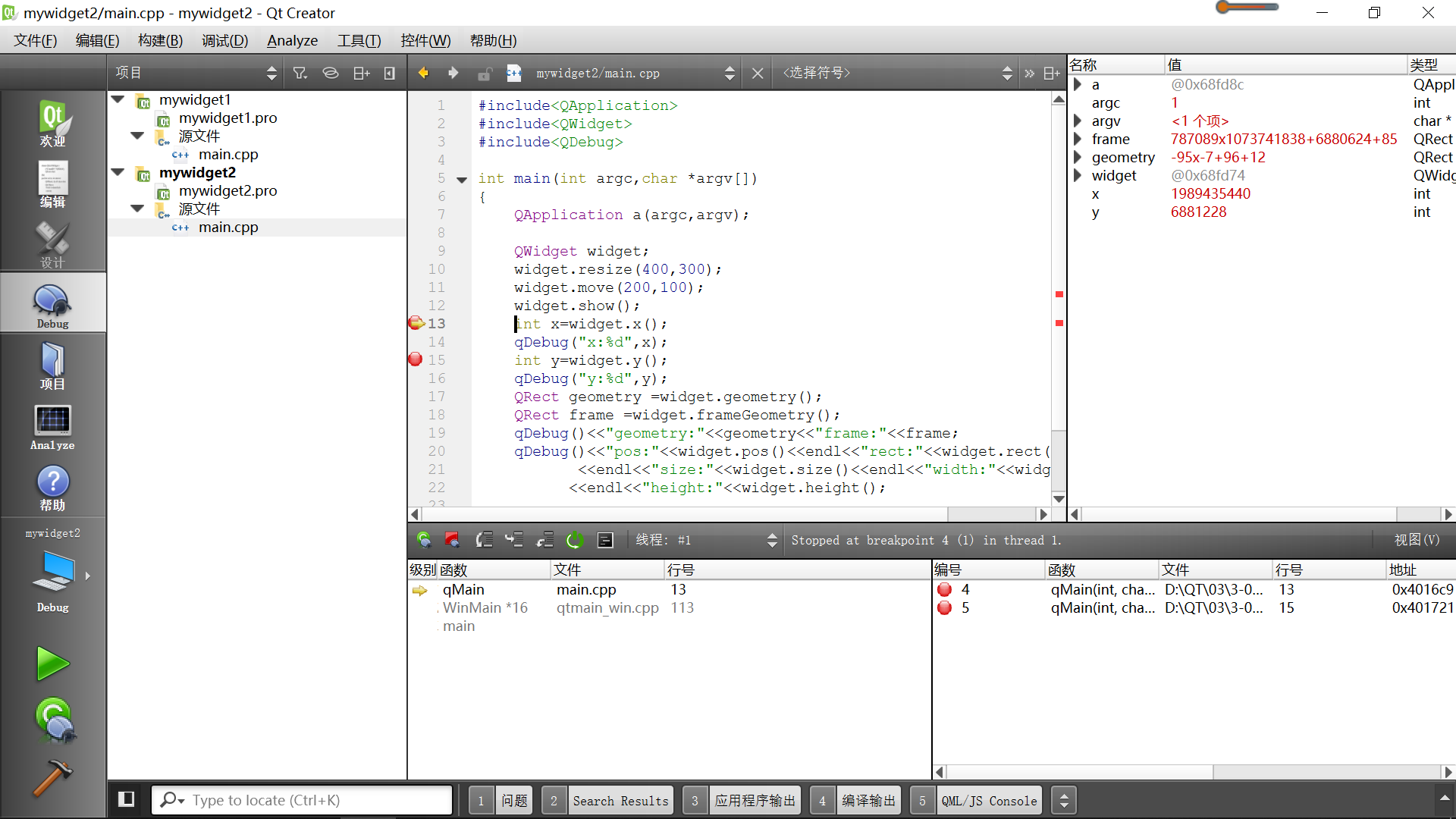This screenshot has width=1456, height=819.
Task: Toggle the breakpoint on line 15
Action: [x=415, y=359]
